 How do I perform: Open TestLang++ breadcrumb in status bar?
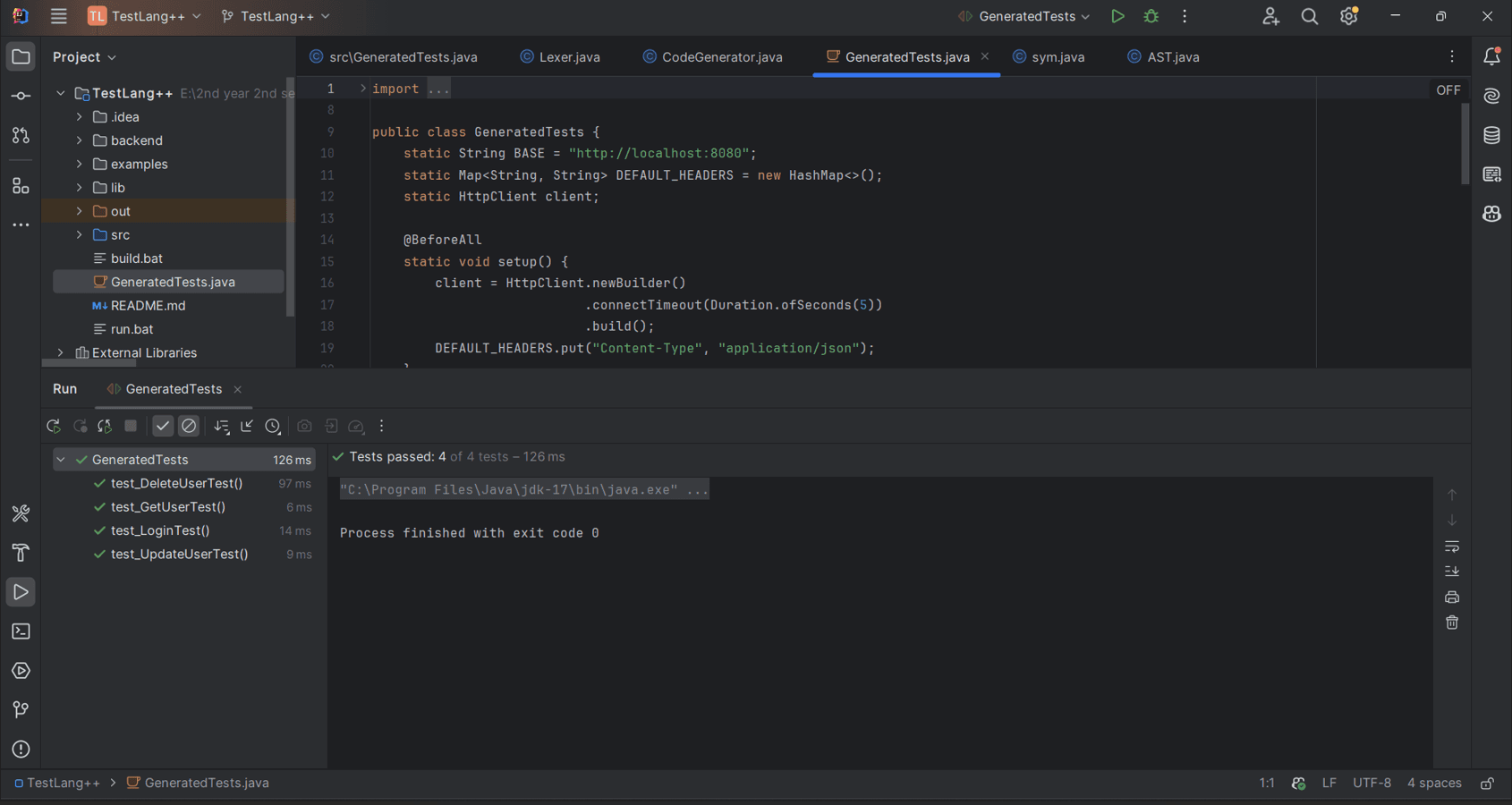coord(56,784)
